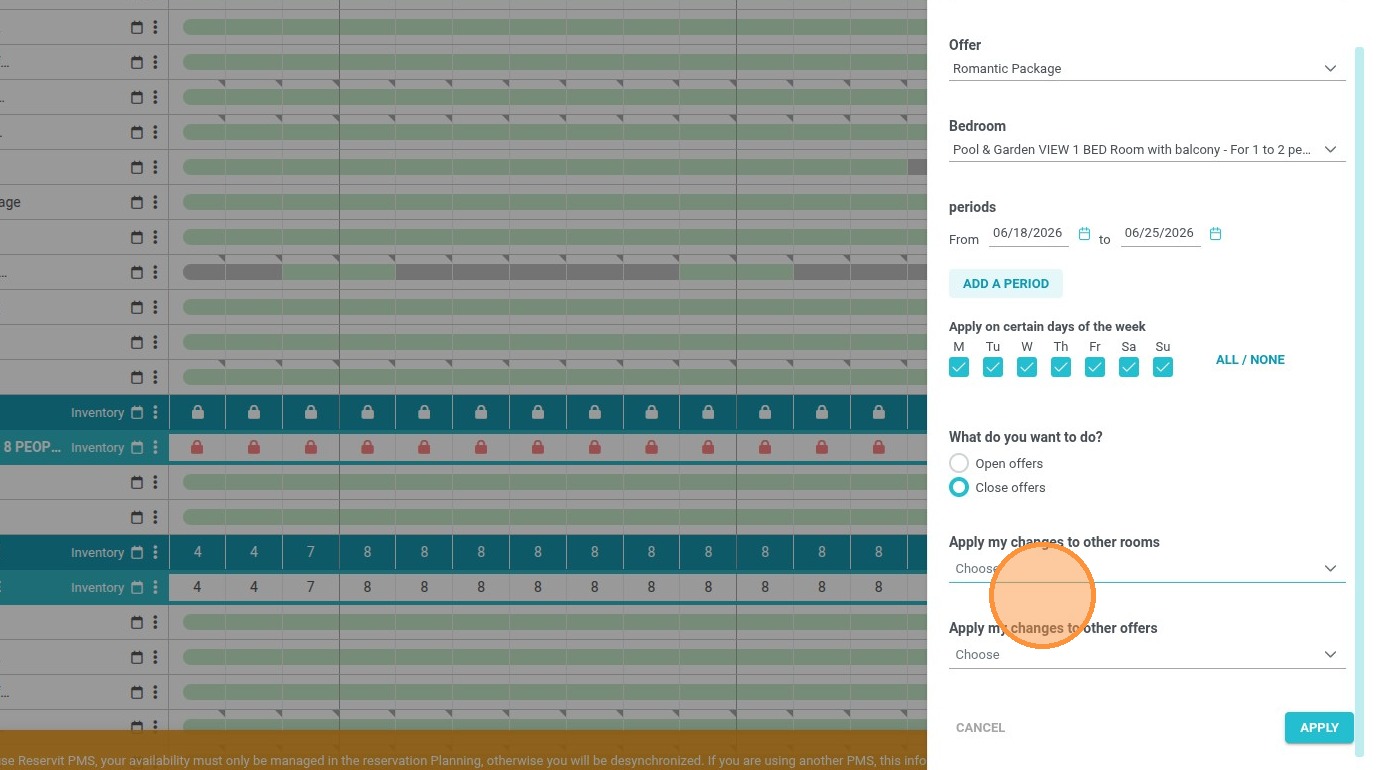Open the calendar picker for From date

coord(1084,234)
